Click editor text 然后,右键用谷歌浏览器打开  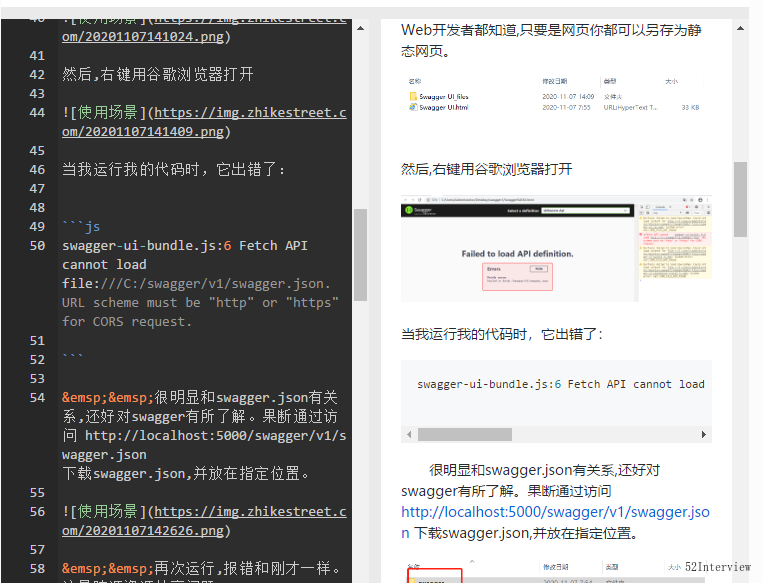[x=157, y=74]
